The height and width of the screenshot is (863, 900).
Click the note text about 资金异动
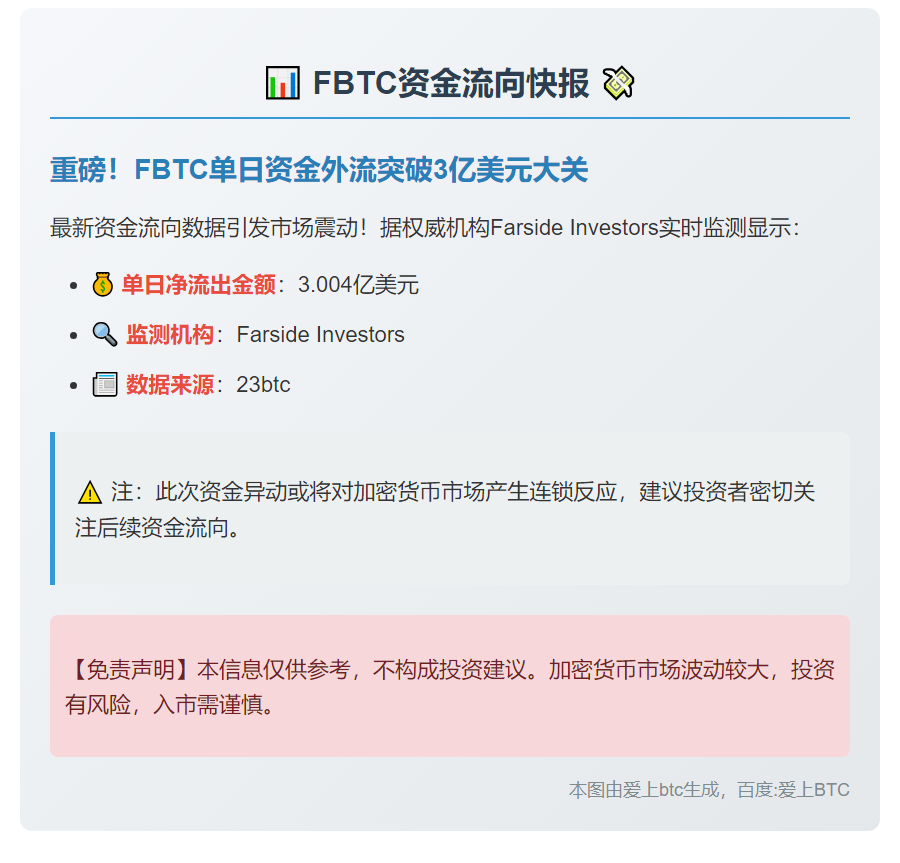coord(450,509)
